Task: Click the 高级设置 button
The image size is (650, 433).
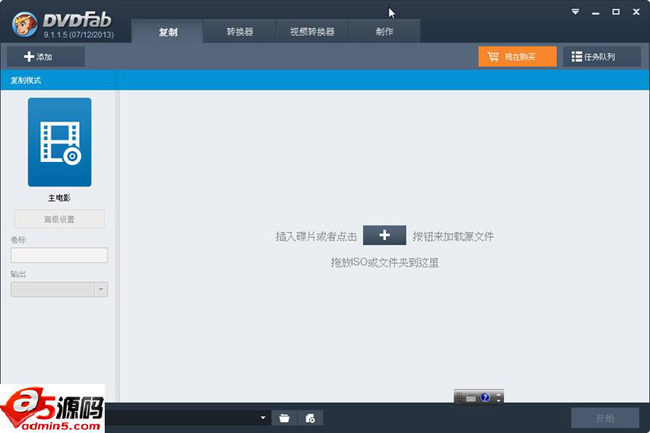Action: pos(60,219)
